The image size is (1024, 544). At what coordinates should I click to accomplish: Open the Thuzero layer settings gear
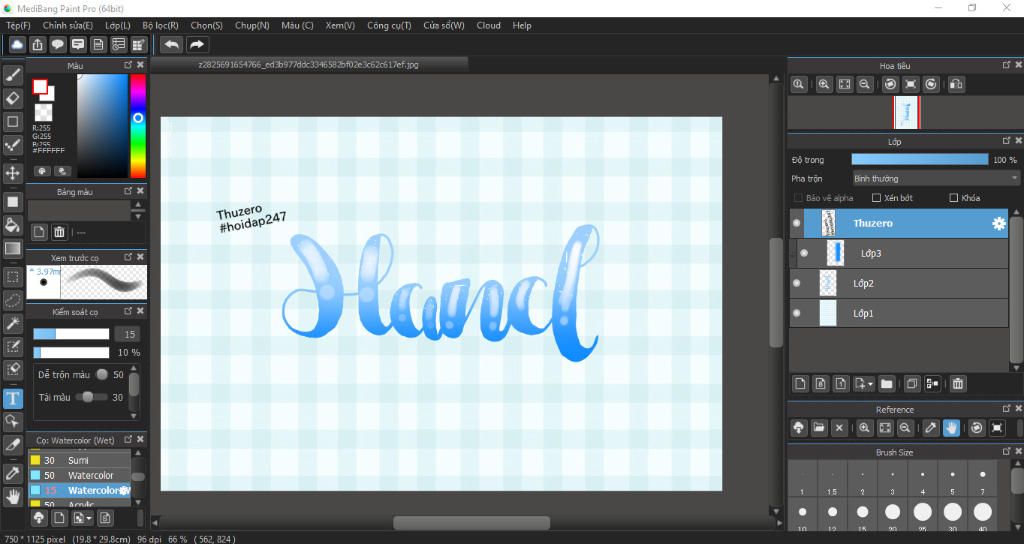(x=999, y=223)
